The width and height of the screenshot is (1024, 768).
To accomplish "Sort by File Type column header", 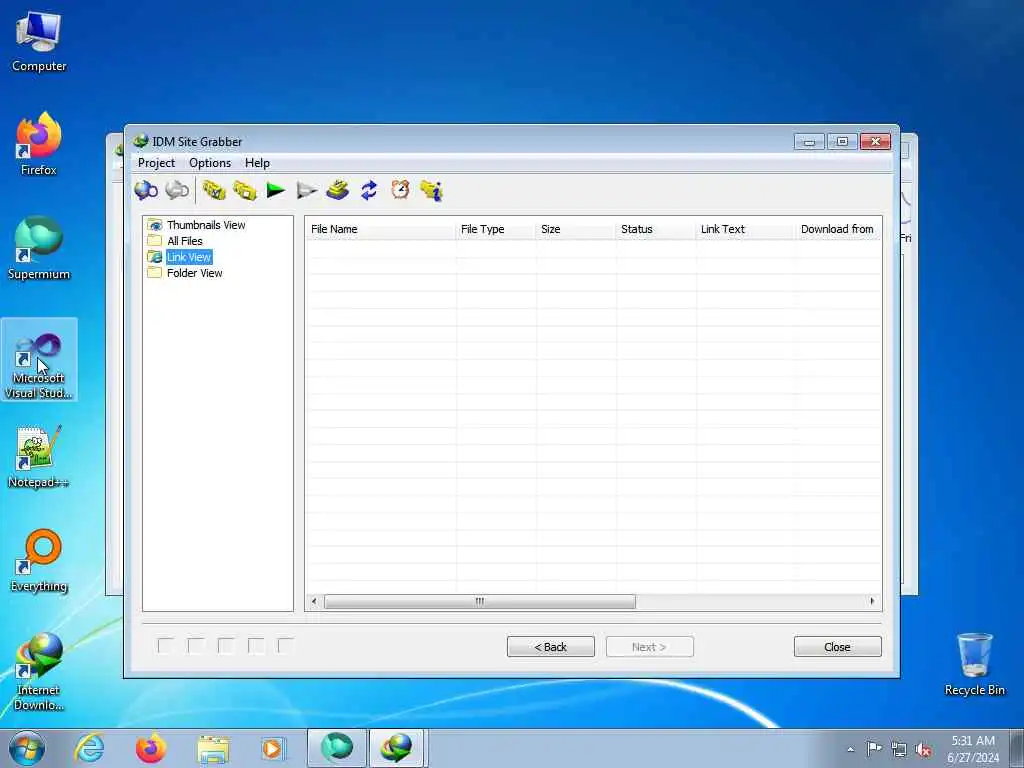I will click(x=496, y=229).
